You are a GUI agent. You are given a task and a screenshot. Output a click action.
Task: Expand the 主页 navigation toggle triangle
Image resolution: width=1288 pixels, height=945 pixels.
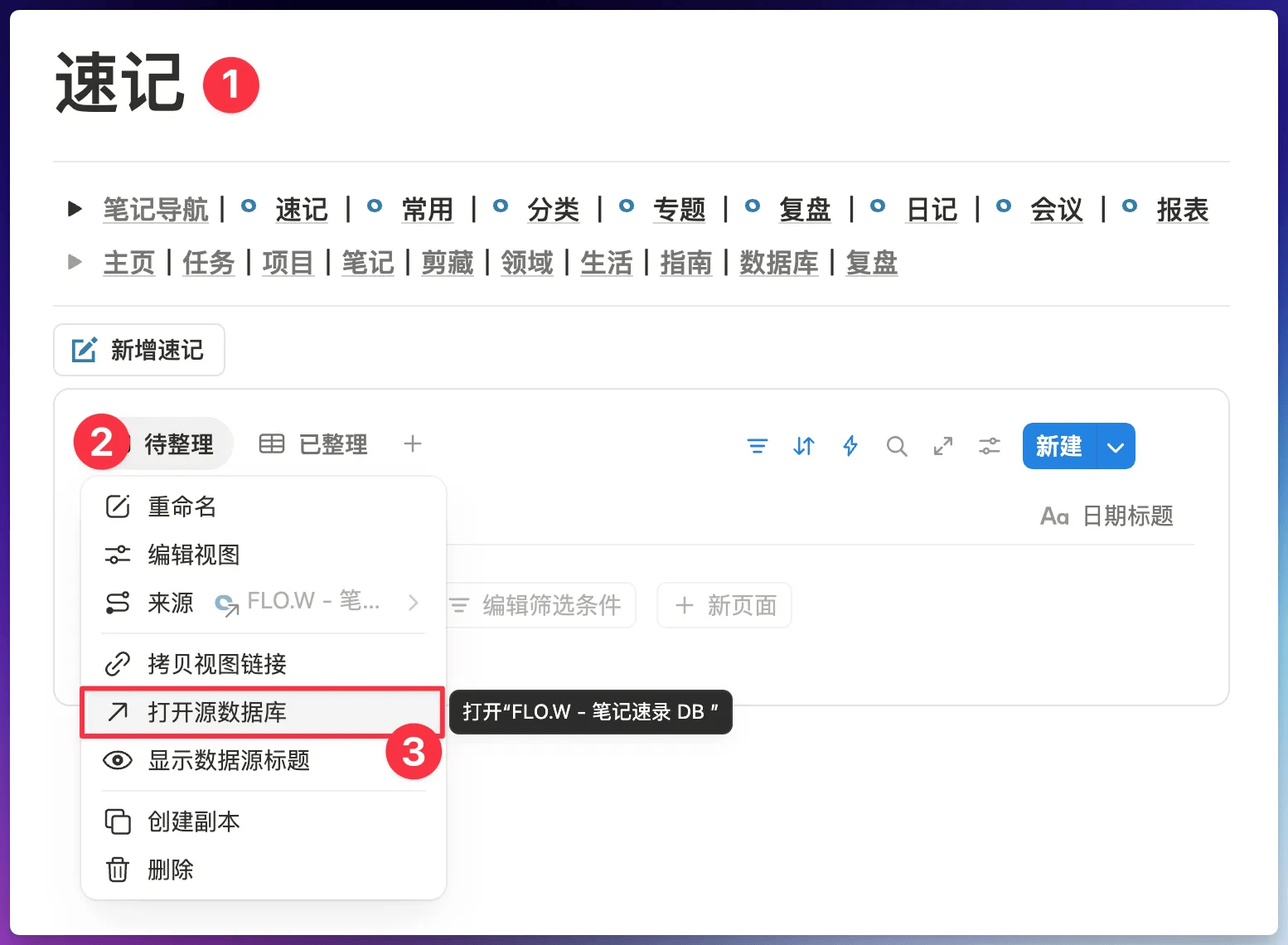click(x=75, y=263)
